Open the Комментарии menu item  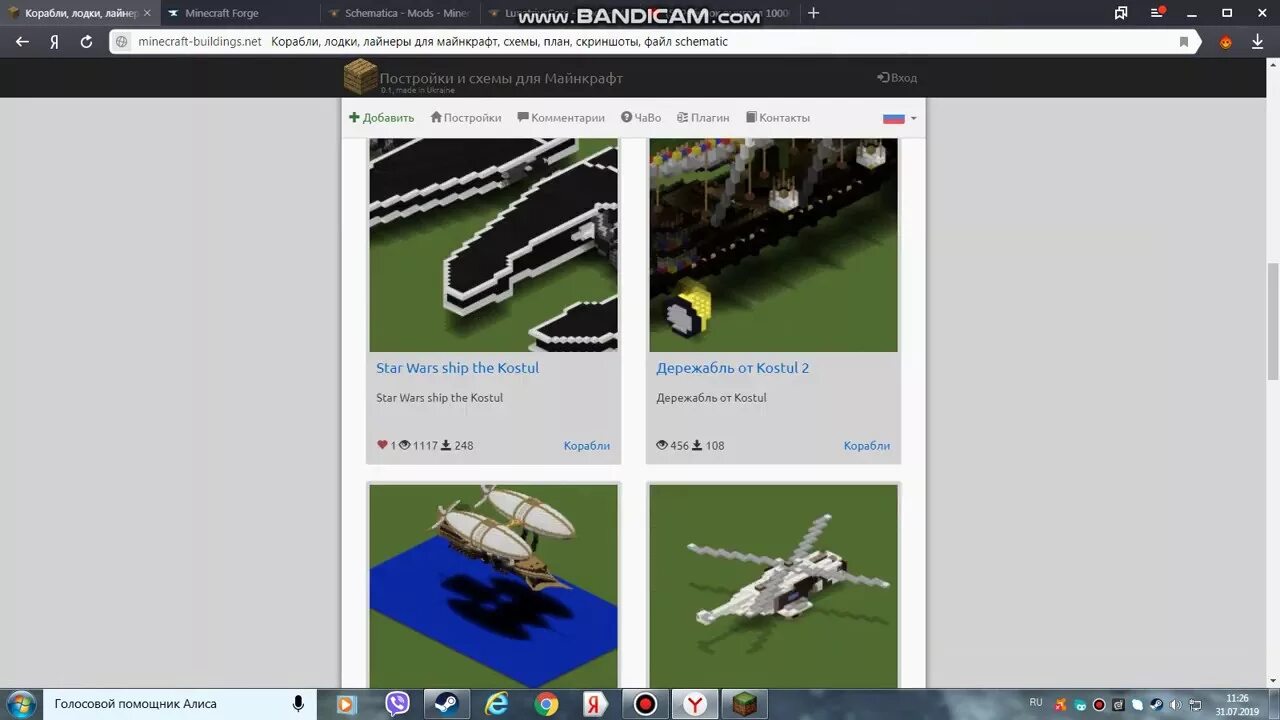pyautogui.click(x=561, y=118)
